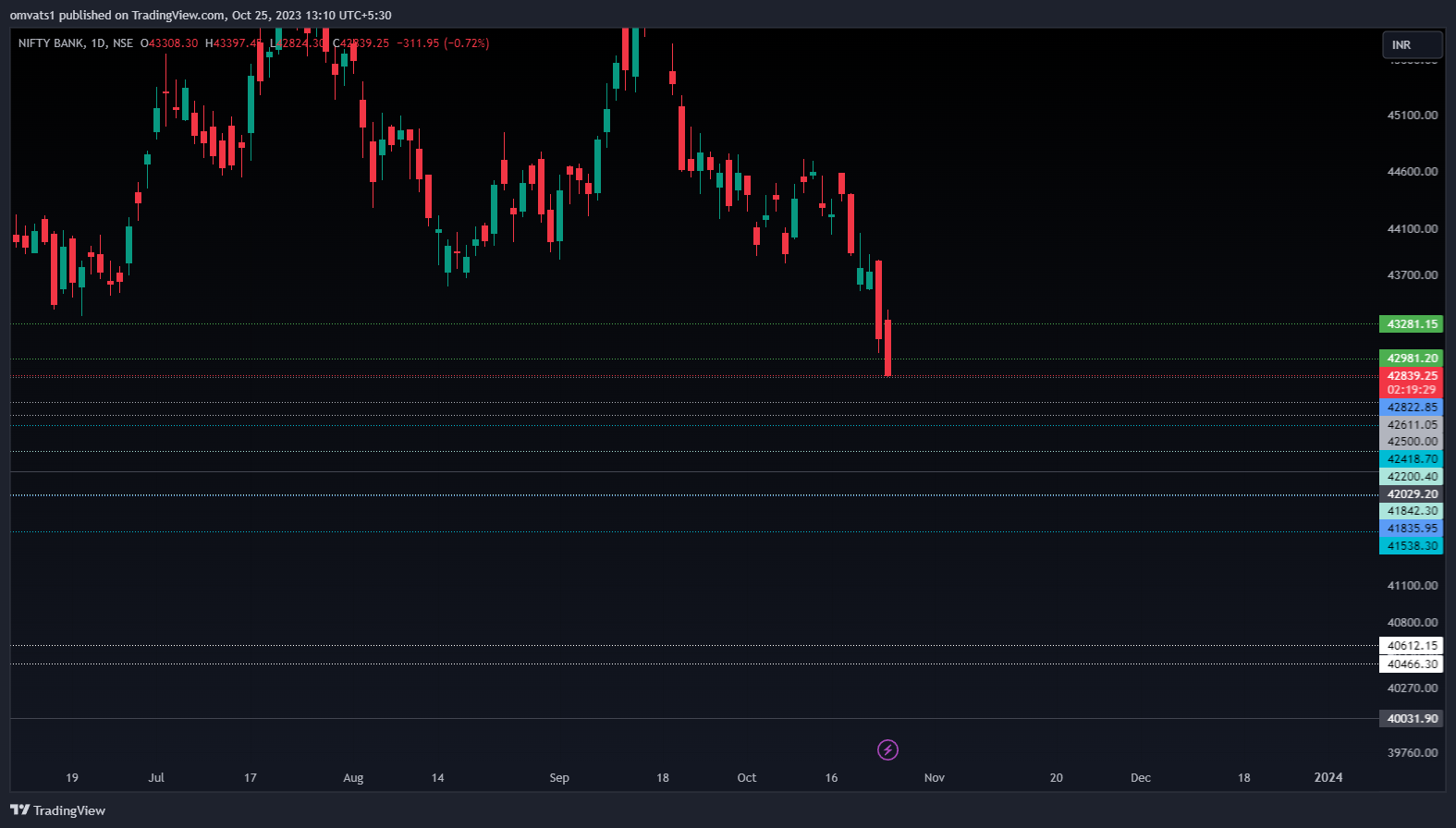Click the Nov label on time axis

tap(935, 778)
